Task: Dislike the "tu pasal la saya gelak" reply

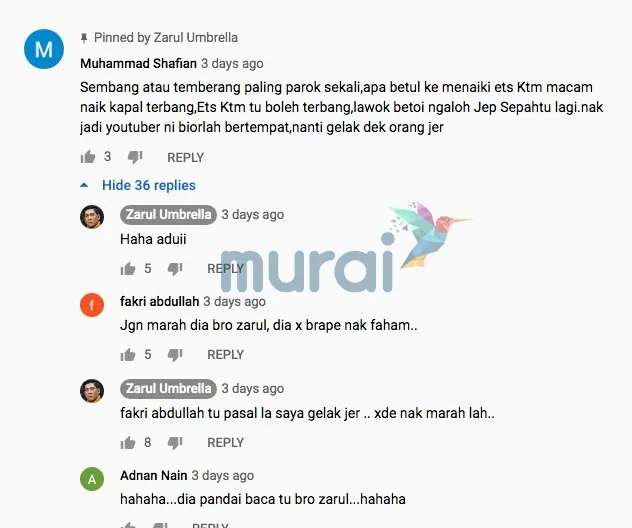Action: click(175, 443)
